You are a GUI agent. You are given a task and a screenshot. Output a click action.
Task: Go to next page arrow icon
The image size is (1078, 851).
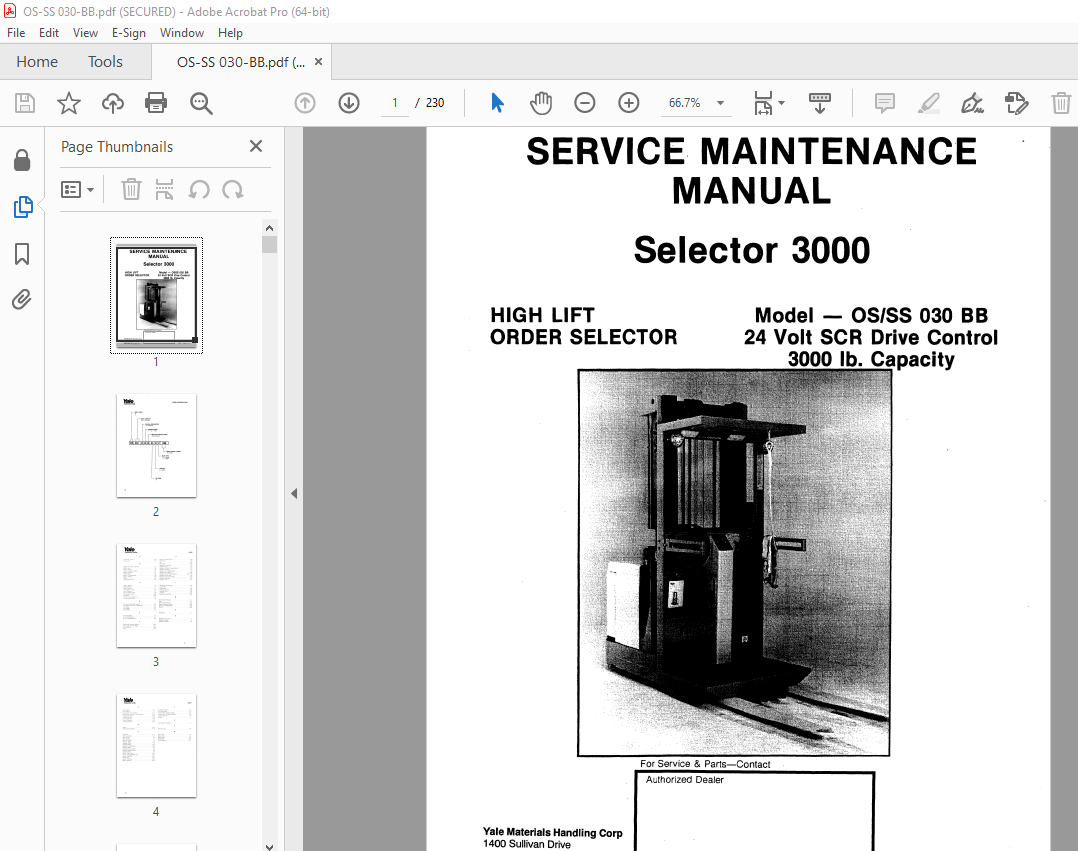pos(349,103)
